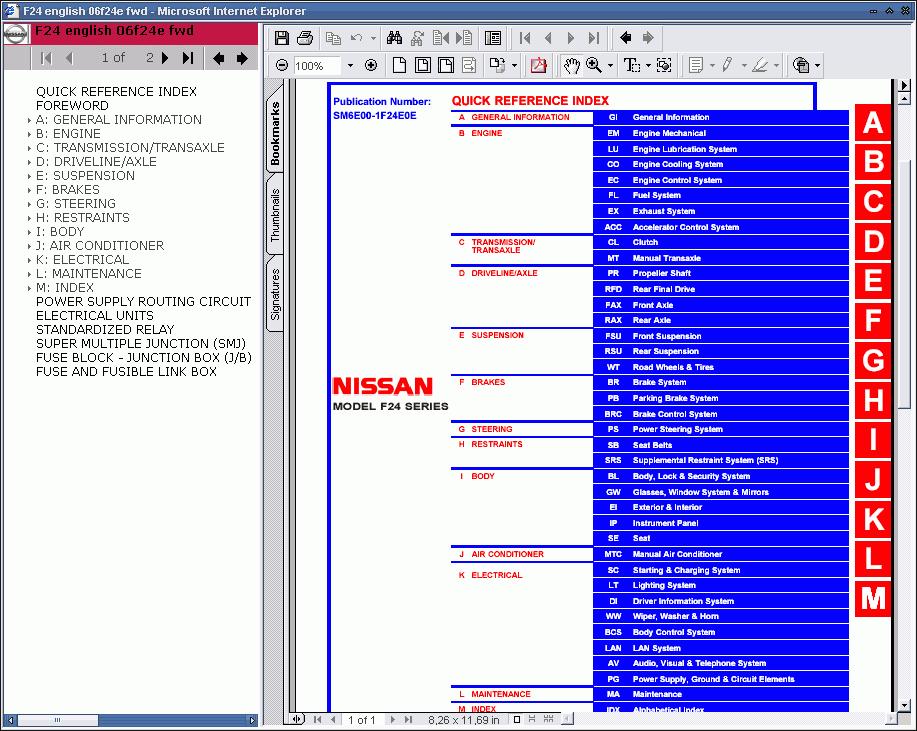Select the Hand tool
This screenshot has height=731, width=917.
click(571, 65)
